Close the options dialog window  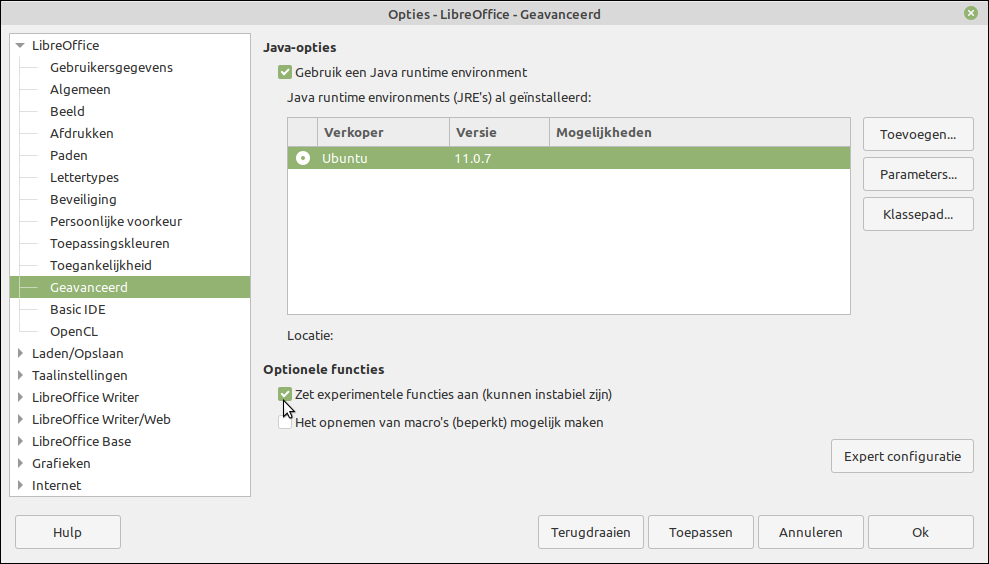pyautogui.click(x=971, y=14)
